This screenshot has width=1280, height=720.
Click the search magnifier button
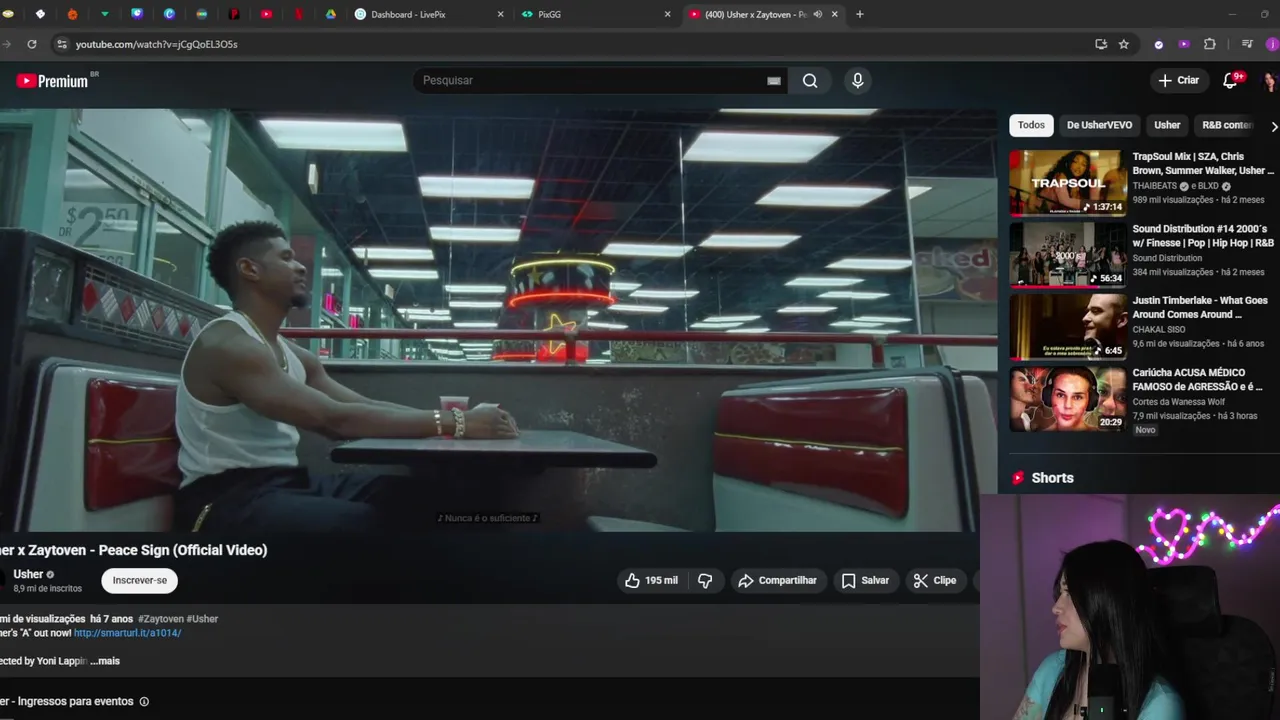pyautogui.click(x=810, y=81)
